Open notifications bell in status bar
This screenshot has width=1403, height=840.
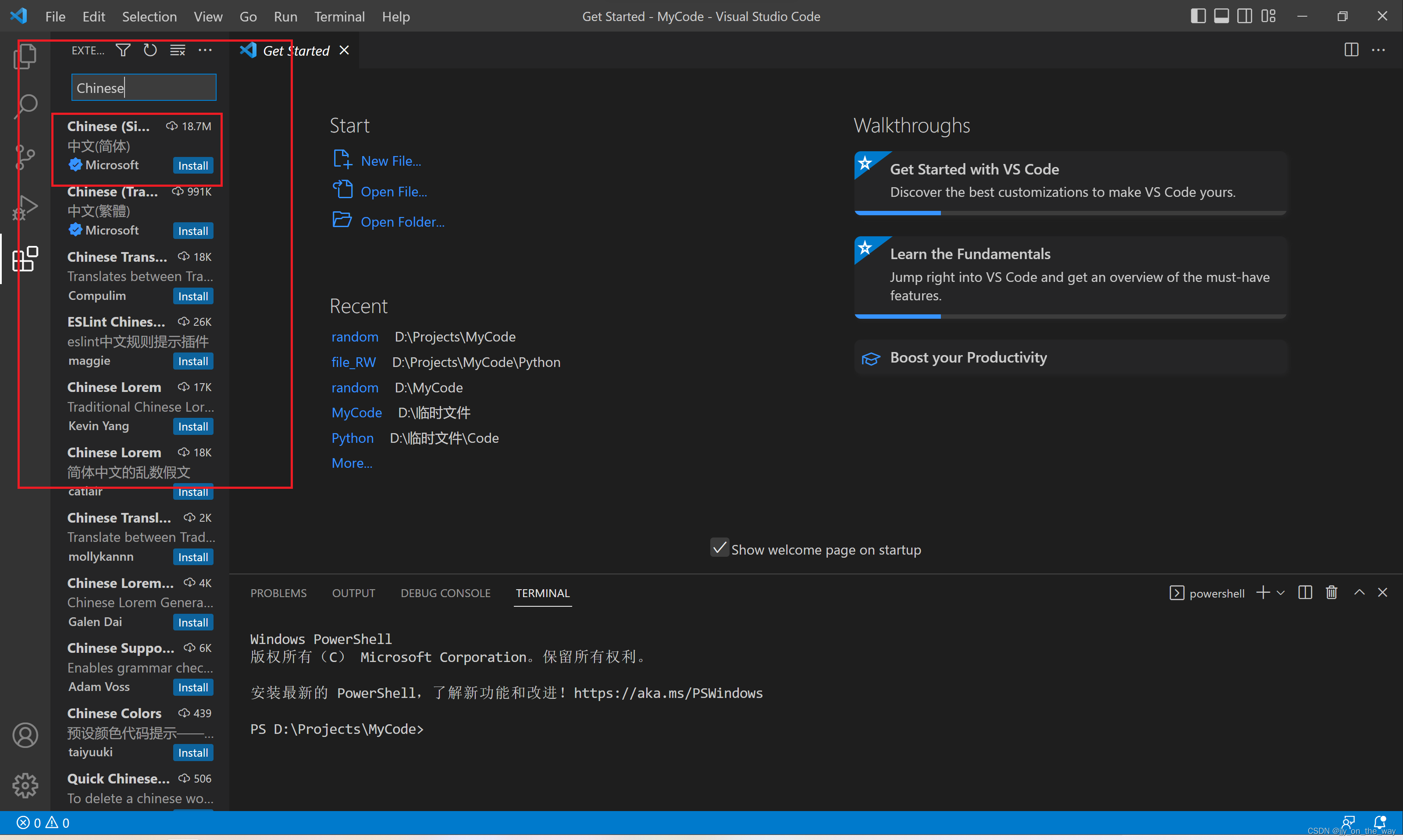click(x=1379, y=822)
